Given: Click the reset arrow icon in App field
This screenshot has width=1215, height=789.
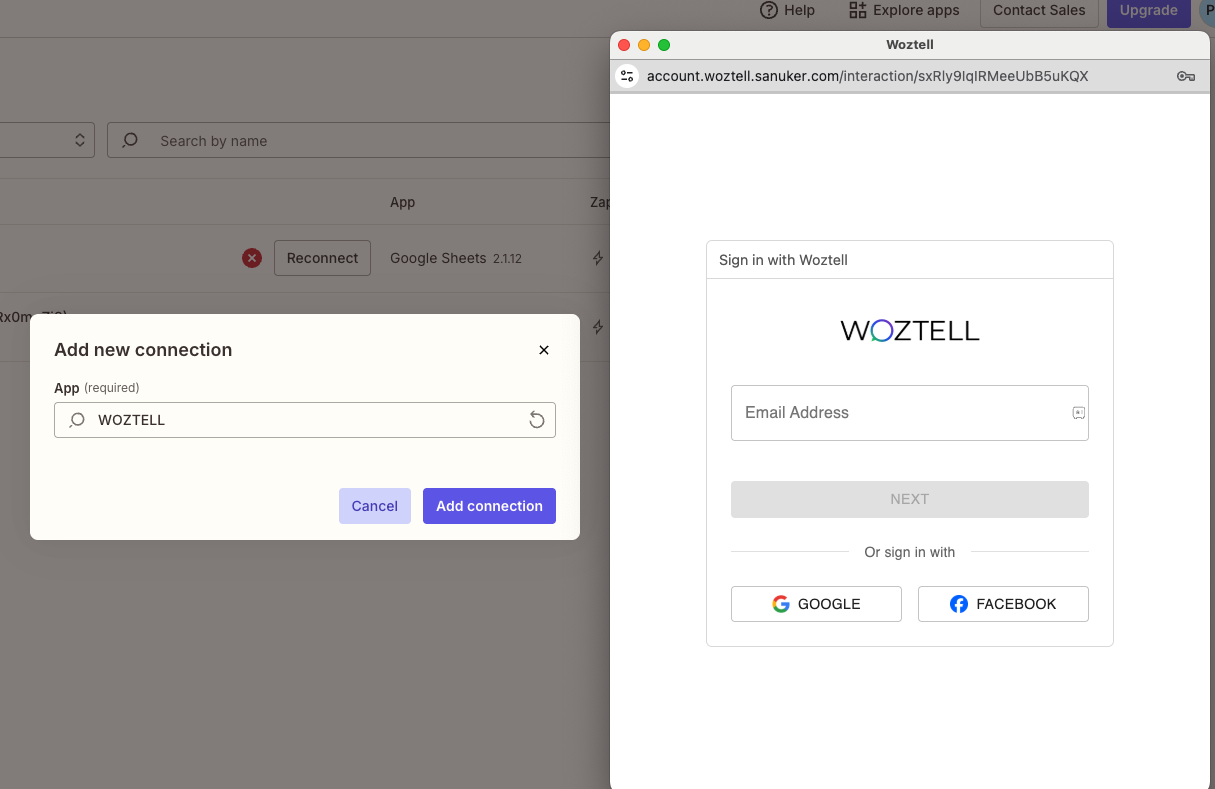Looking at the screenshot, I should click(x=537, y=420).
